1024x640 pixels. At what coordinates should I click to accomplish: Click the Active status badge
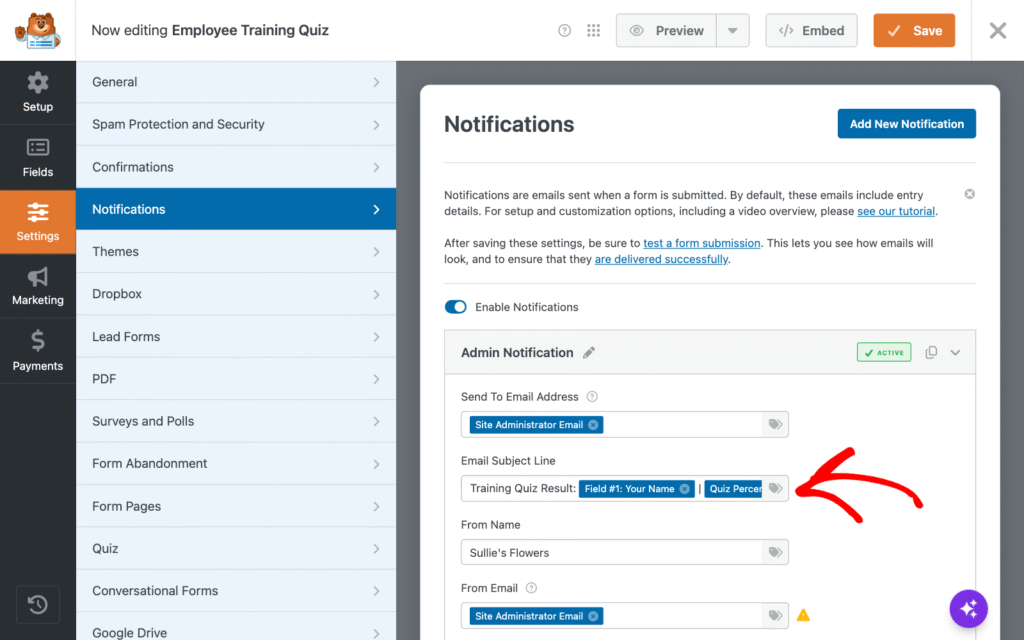point(884,353)
